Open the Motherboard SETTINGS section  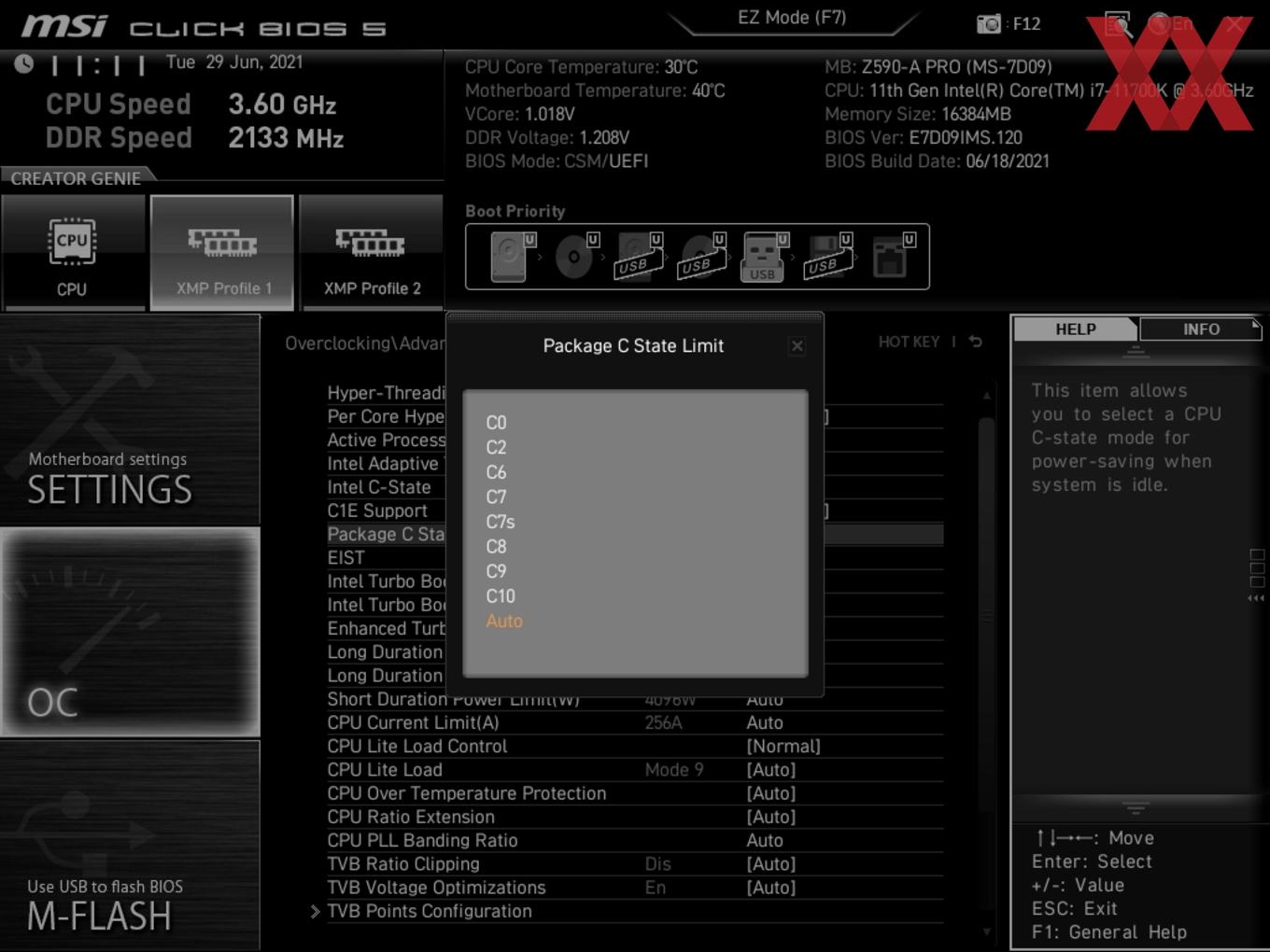(x=130, y=419)
